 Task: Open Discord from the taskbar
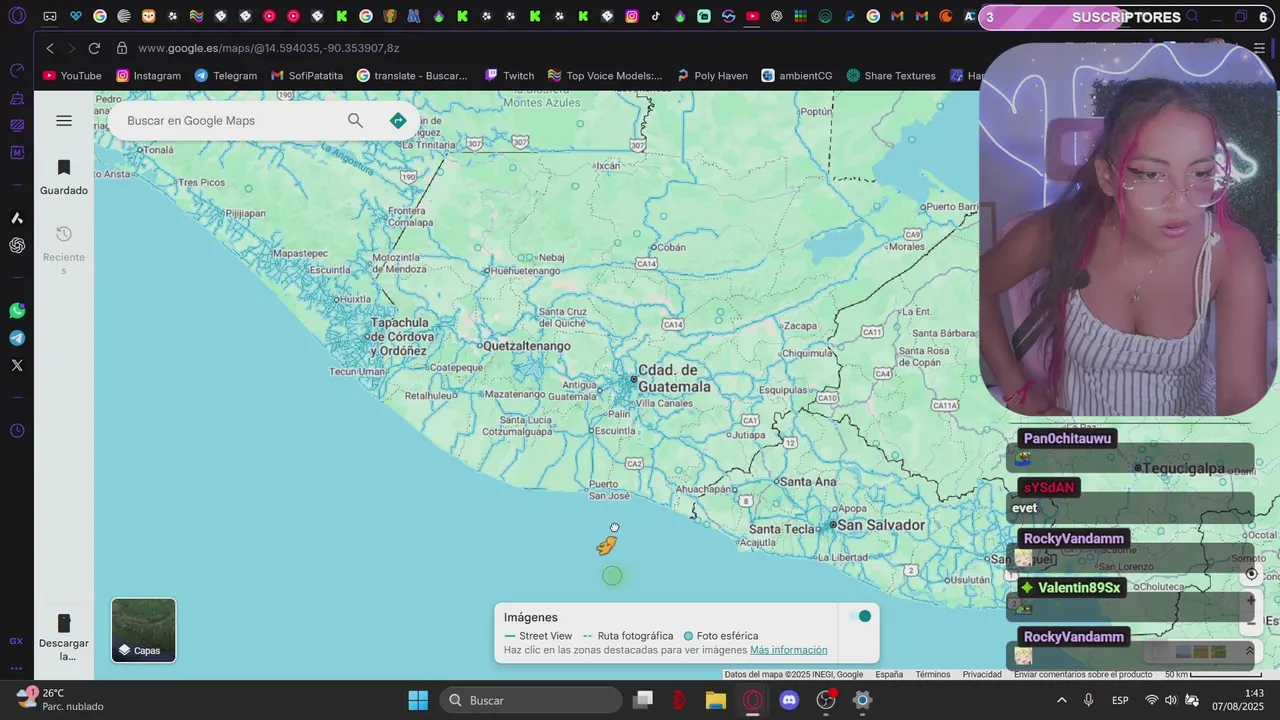(x=789, y=700)
